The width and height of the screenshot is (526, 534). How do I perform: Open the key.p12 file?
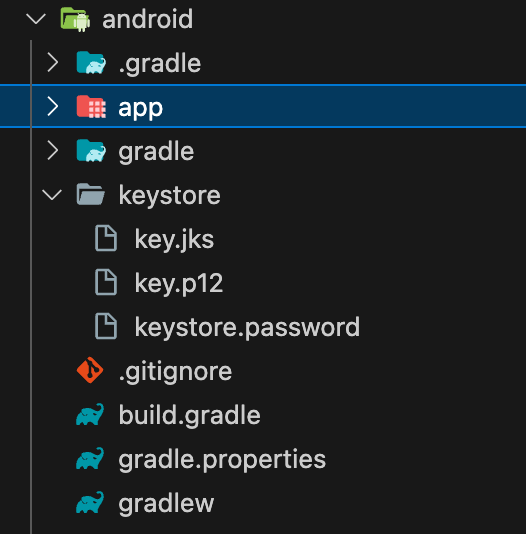[x=179, y=284]
